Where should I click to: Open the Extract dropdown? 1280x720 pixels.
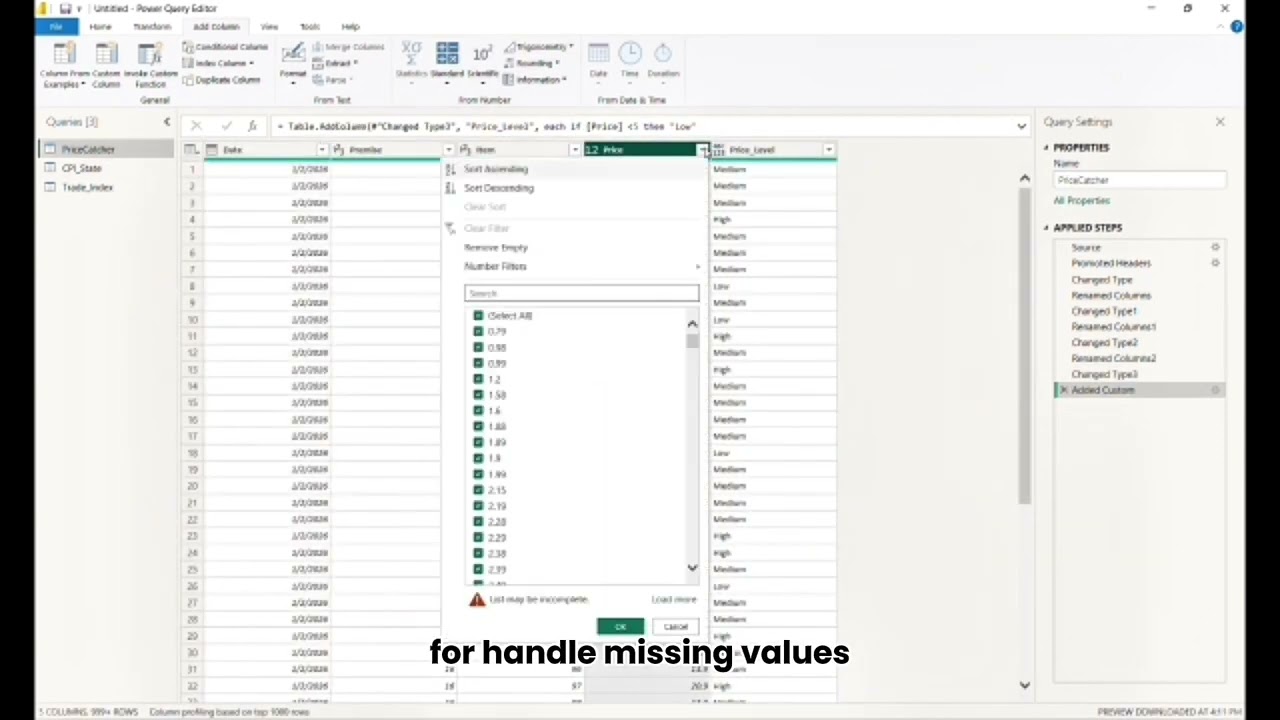[x=336, y=63]
